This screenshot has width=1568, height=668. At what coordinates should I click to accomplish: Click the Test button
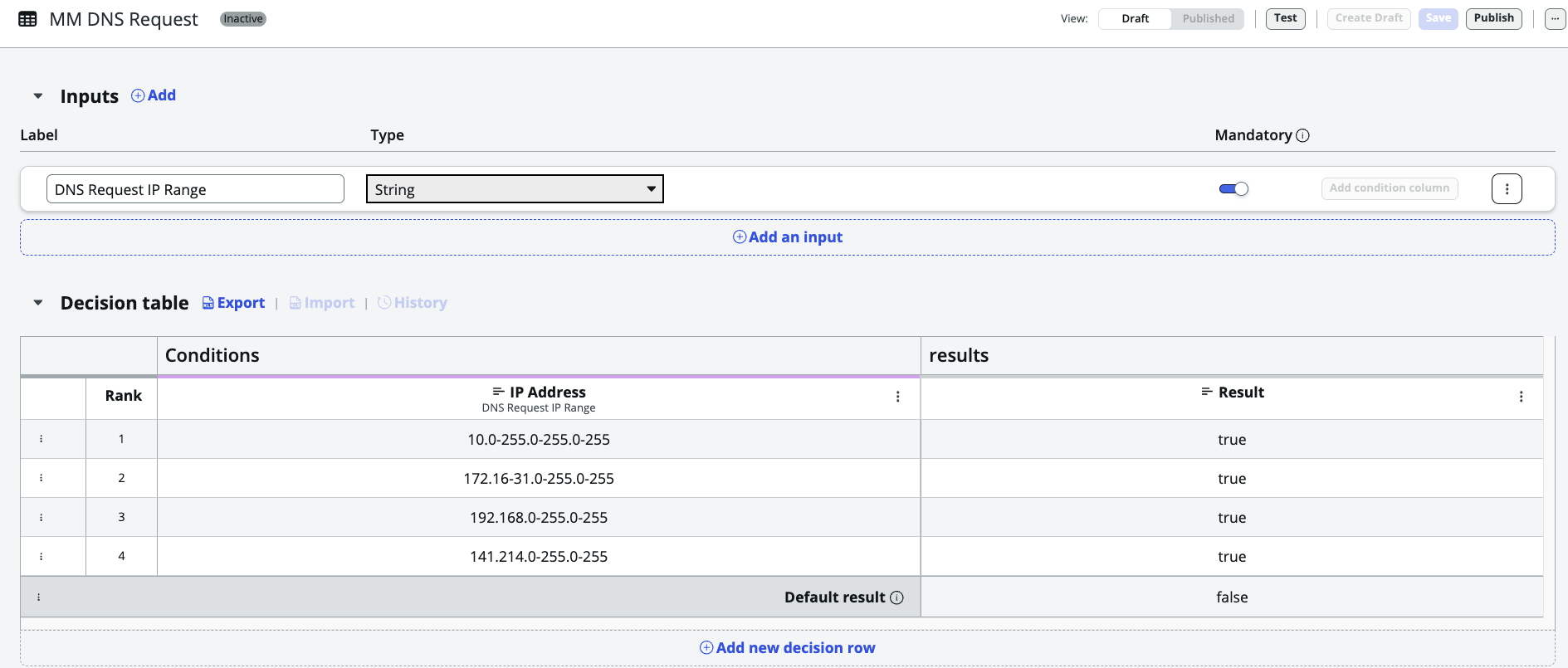pyautogui.click(x=1285, y=18)
